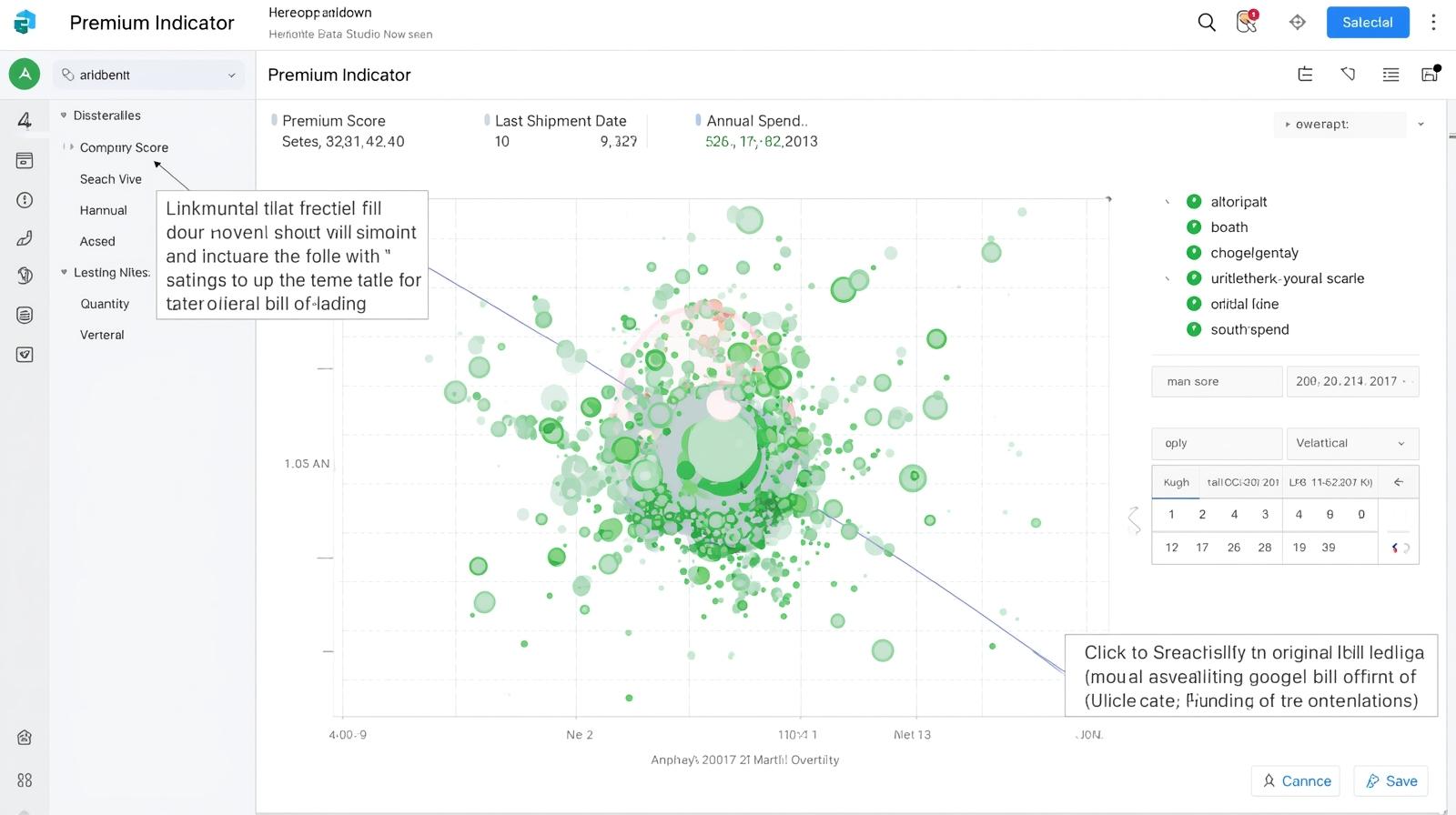Toggle the altoripalt legend indicator
The height and width of the screenshot is (815, 1456).
click(x=1194, y=202)
